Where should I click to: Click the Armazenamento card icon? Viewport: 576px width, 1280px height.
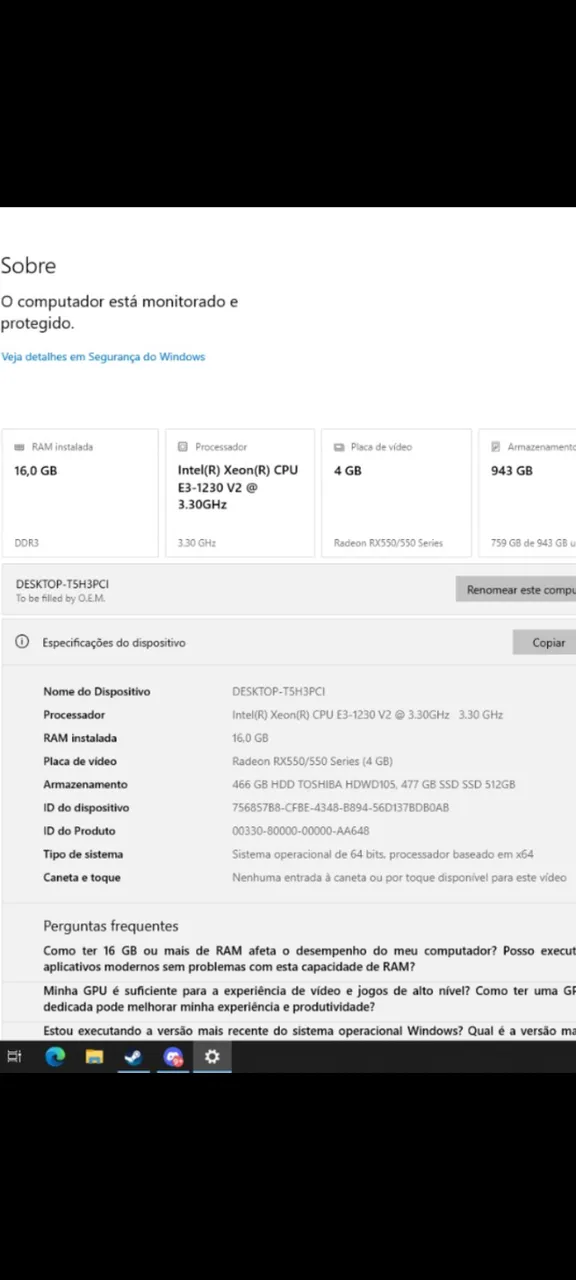point(496,447)
